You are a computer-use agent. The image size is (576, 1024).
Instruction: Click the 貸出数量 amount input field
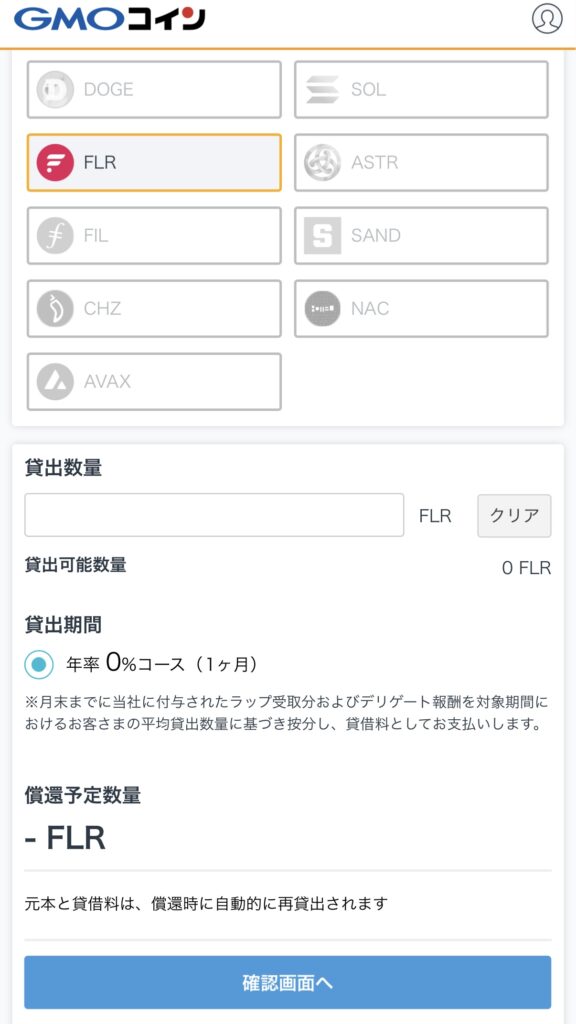[x=214, y=515]
